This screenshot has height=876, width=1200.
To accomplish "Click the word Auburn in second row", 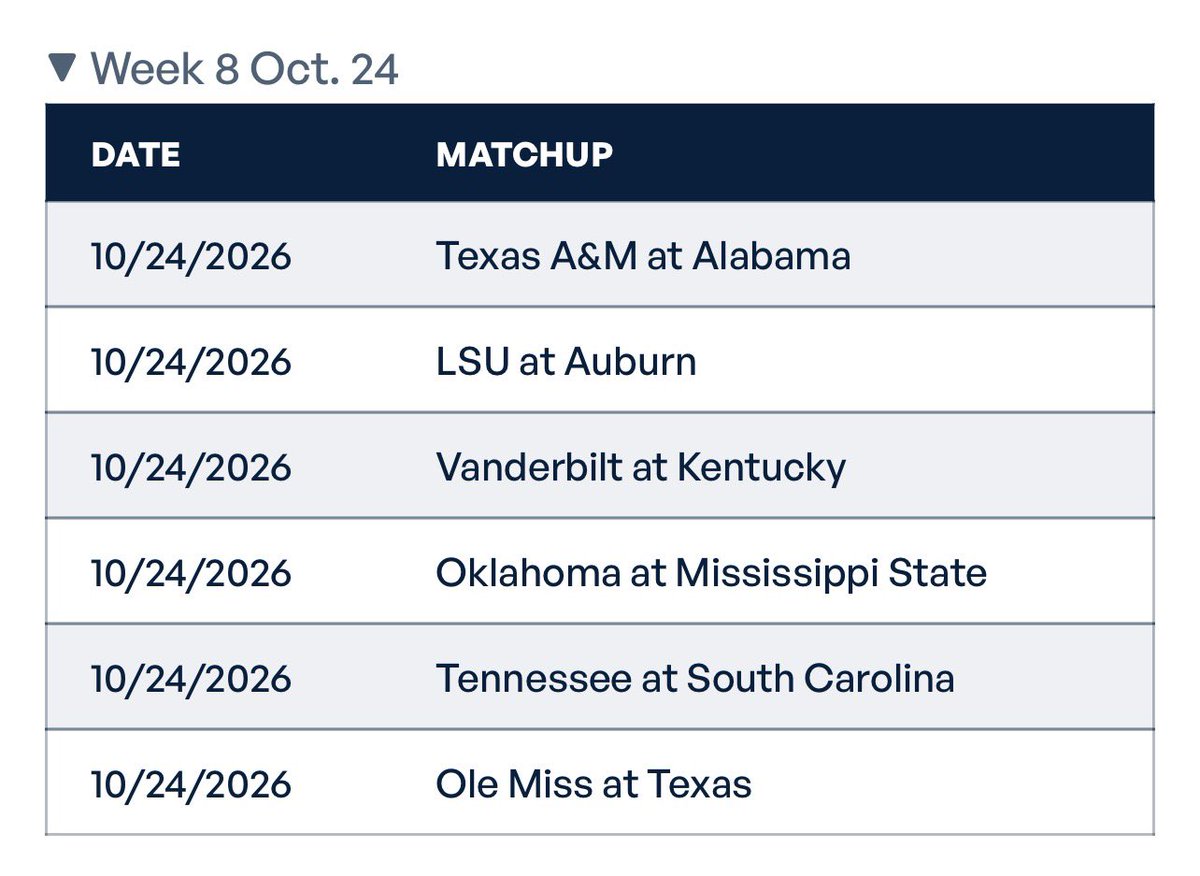I will (631, 361).
